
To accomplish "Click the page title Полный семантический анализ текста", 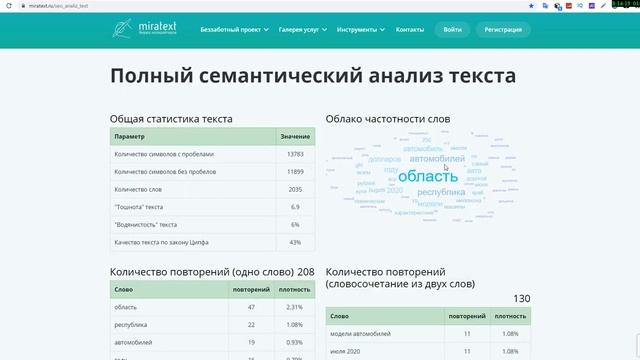I will 313,76.
